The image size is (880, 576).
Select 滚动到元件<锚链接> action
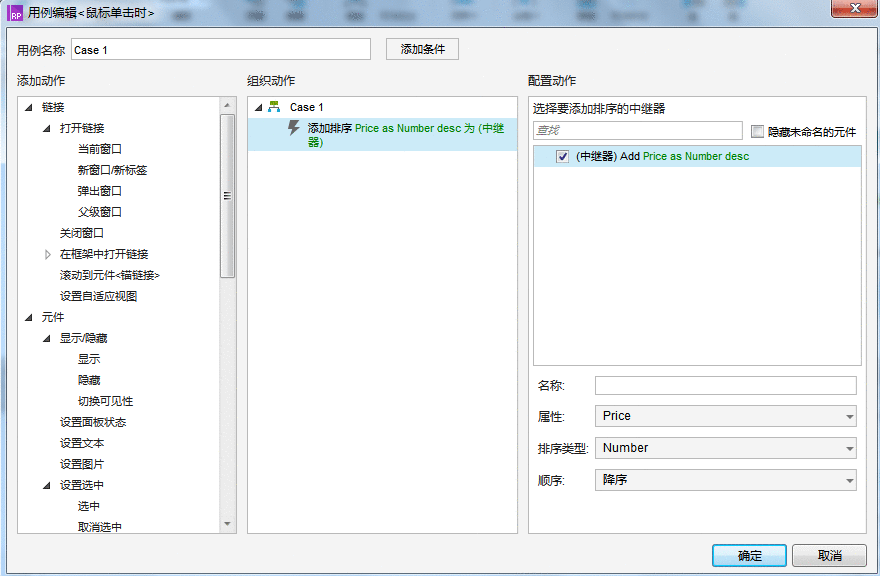(x=109, y=275)
